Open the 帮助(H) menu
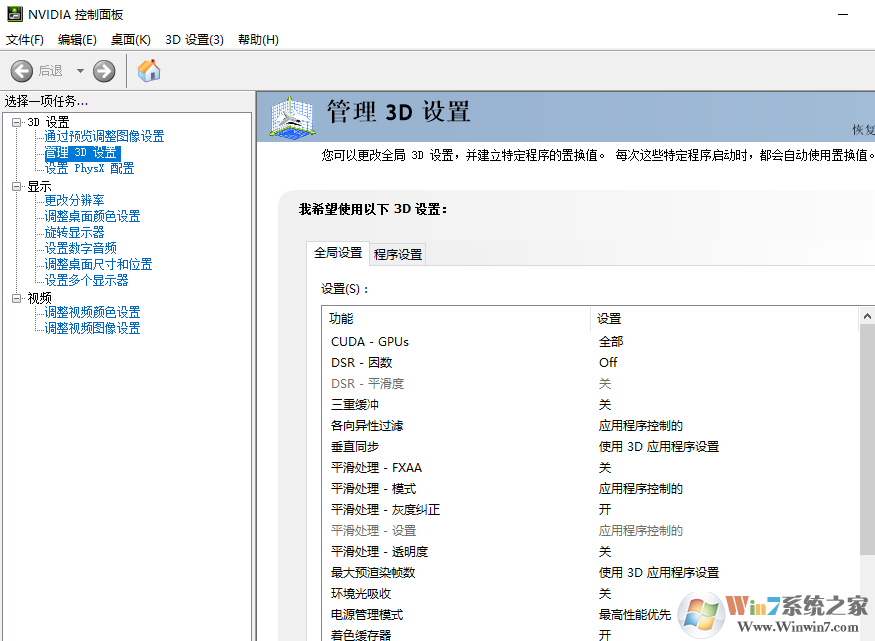The width and height of the screenshot is (875, 641). pos(258,40)
